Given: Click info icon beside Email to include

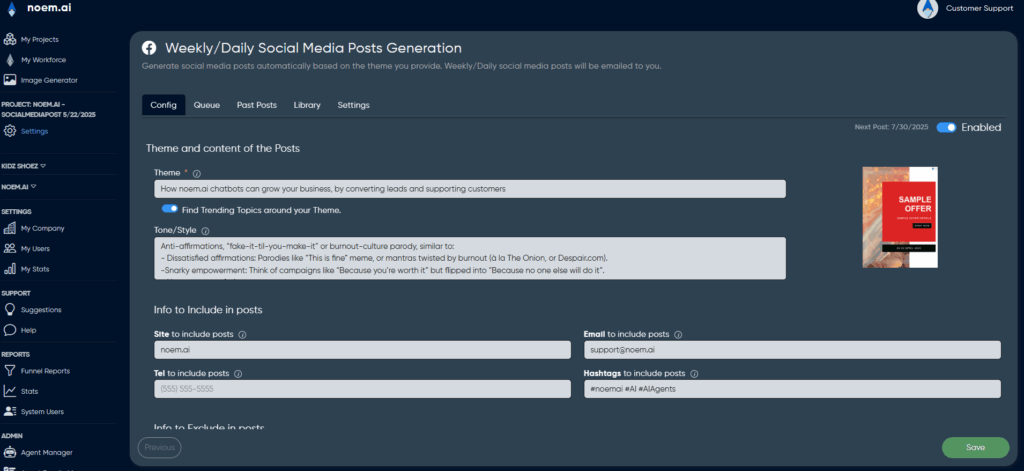Looking at the screenshot, I should click(678, 334).
